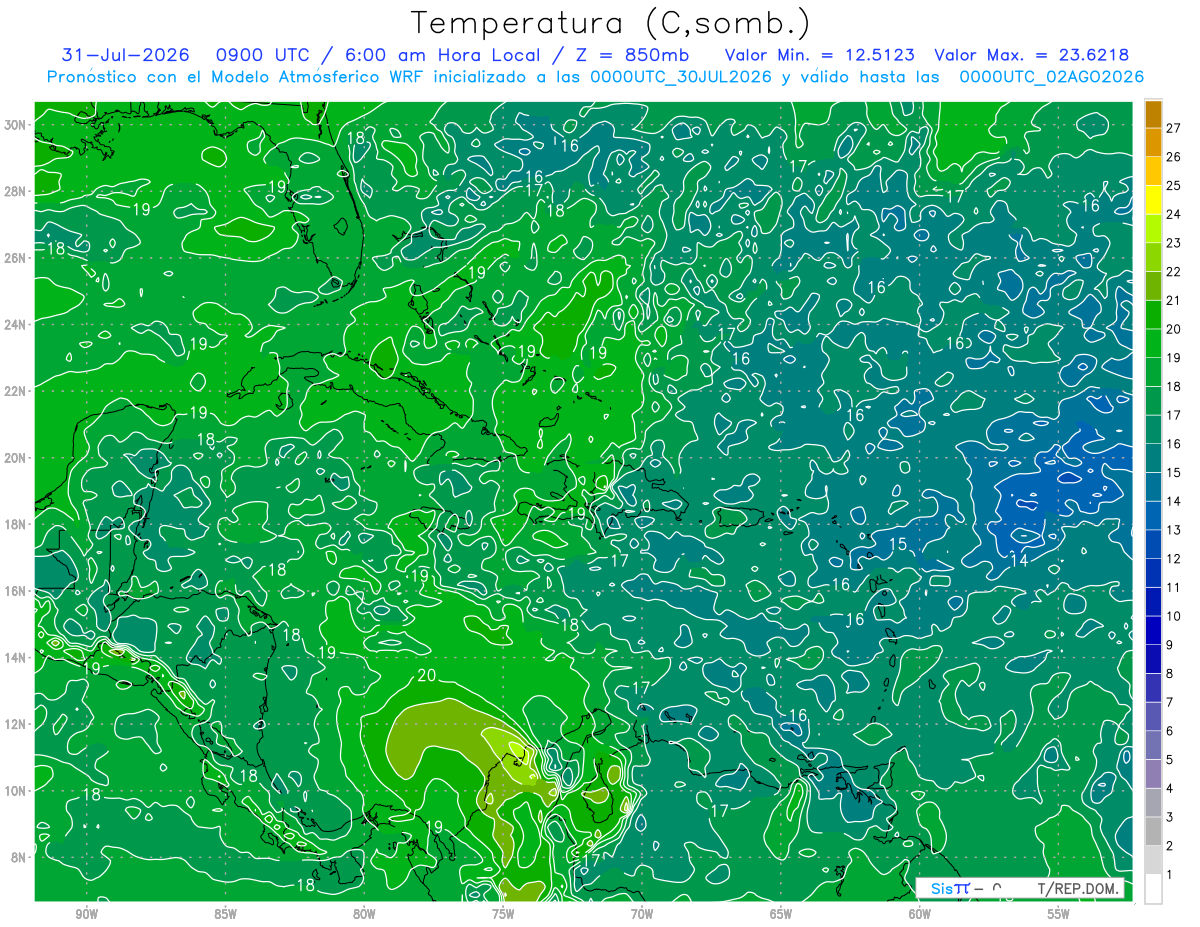Click the '80W' longitude axis label
The height and width of the screenshot is (927, 1200).
pos(364,914)
